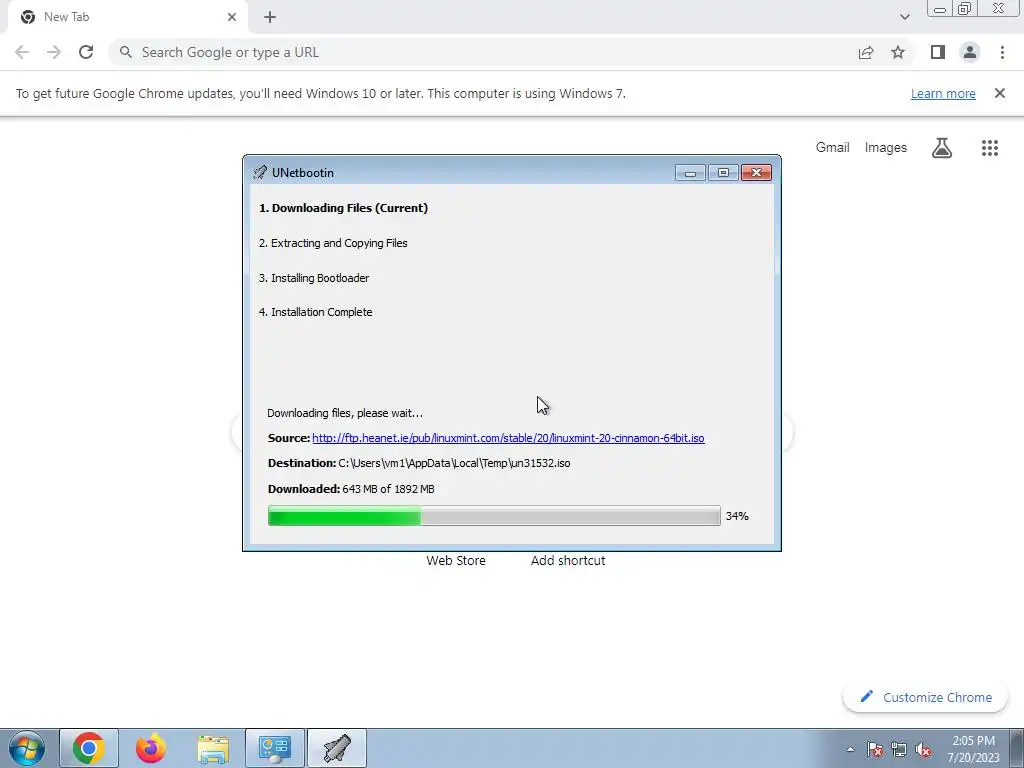Close the New Tab tab
Image resolution: width=1024 pixels, height=768 pixels.
pos(232,17)
